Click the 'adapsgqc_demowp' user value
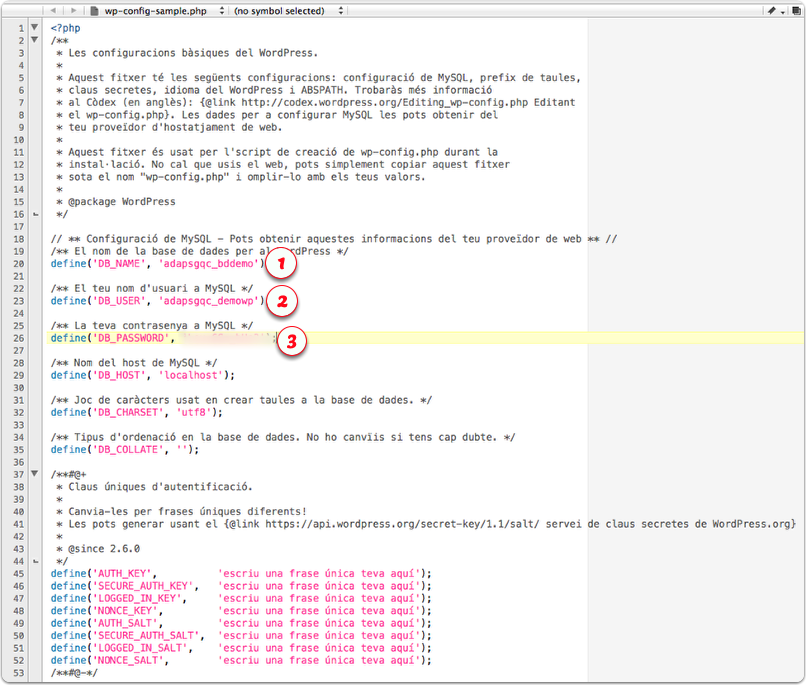The height and width of the screenshot is (685, 806). (x=208, y=301)
